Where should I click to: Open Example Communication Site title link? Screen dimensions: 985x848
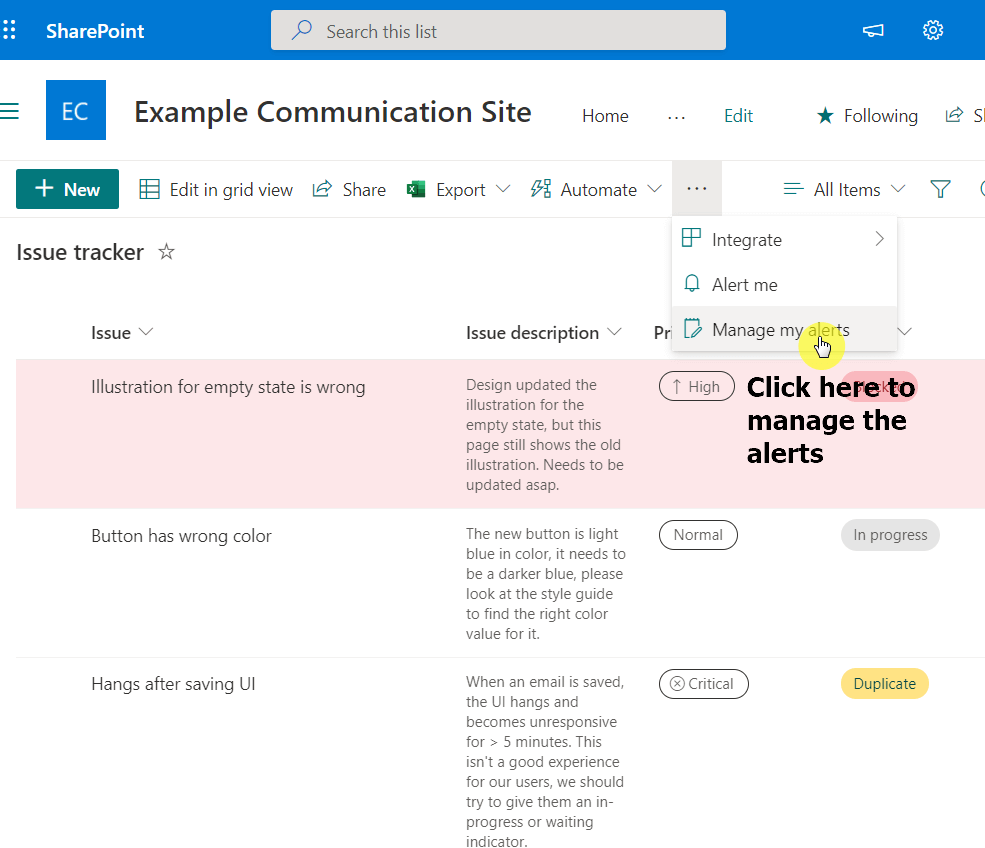(333, 112)
